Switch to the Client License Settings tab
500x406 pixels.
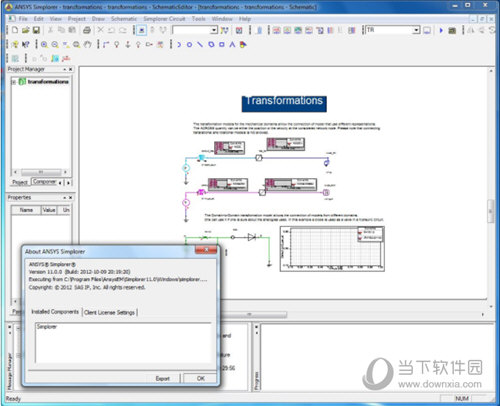pyautogui.click(x=109, y=312)
